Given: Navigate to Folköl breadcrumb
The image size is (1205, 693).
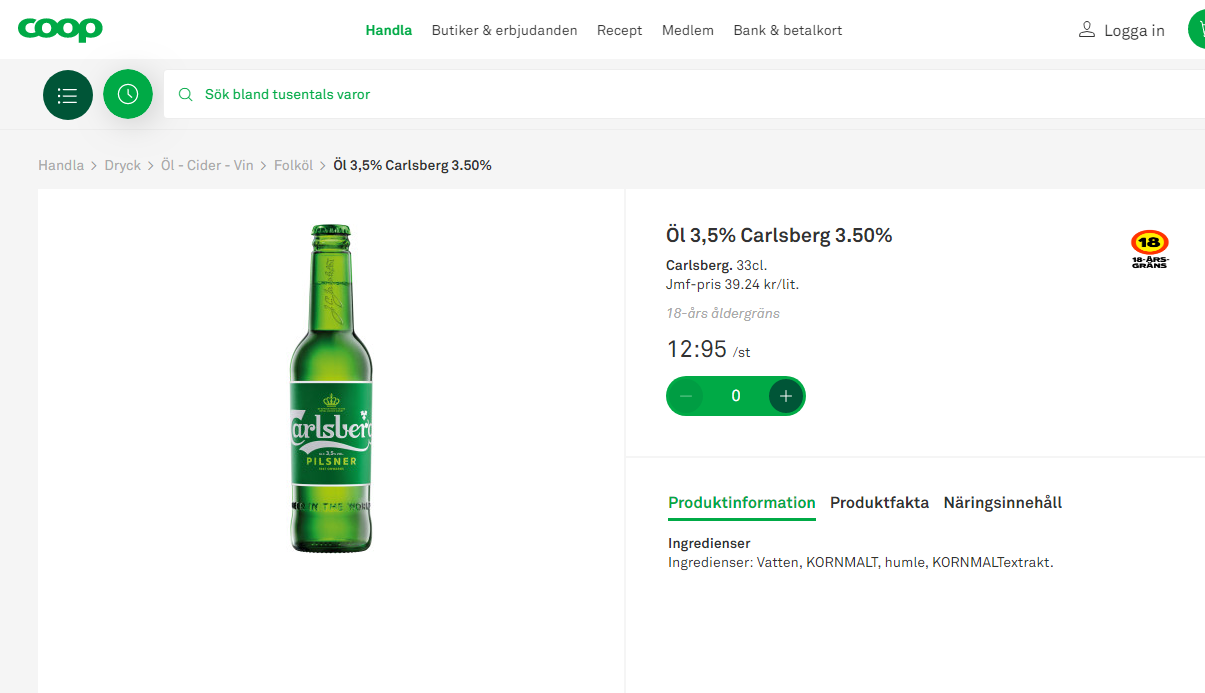Looking at the screenshot, I should (x=293, y=165).
